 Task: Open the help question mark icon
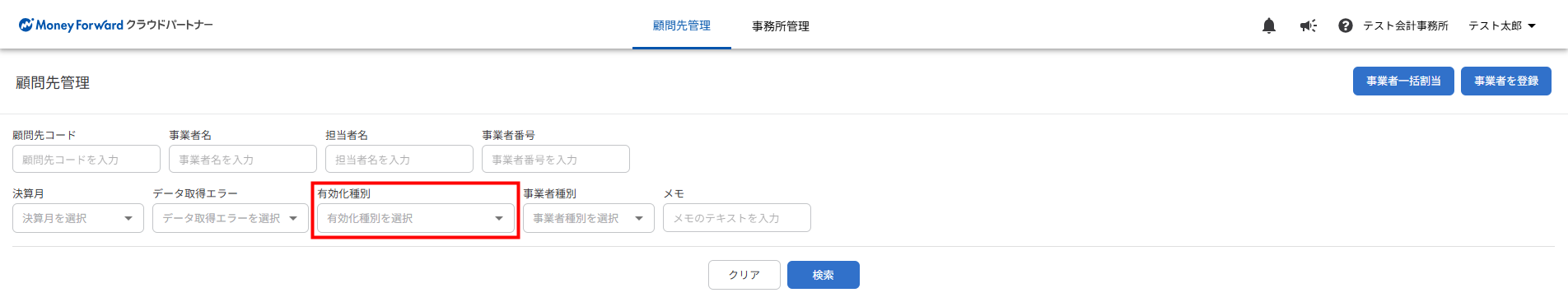[1346, 26]
